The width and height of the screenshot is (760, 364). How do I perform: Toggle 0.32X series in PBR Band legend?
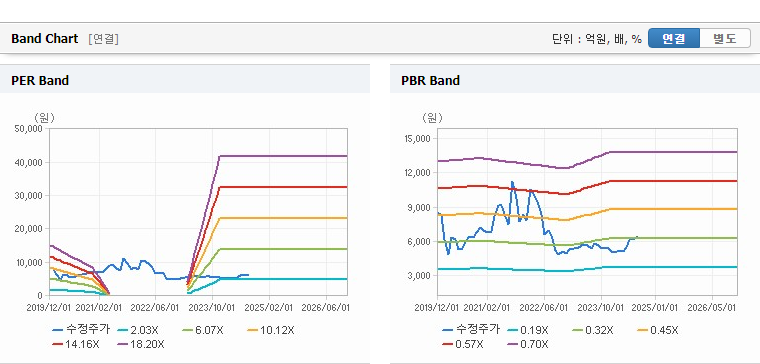[592, 330]
